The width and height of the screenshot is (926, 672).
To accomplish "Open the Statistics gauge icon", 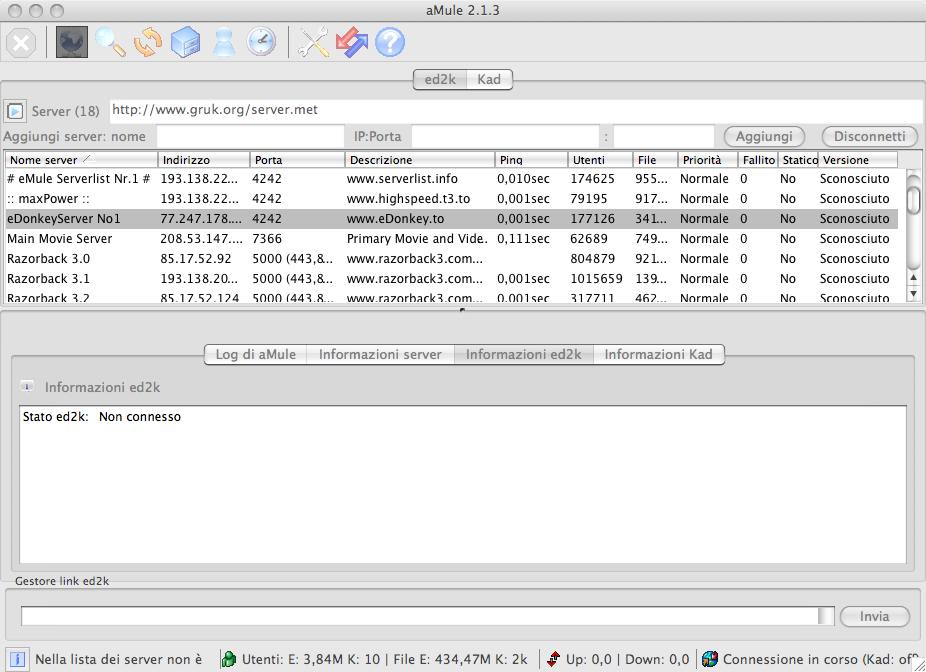I will pos(261,43).
